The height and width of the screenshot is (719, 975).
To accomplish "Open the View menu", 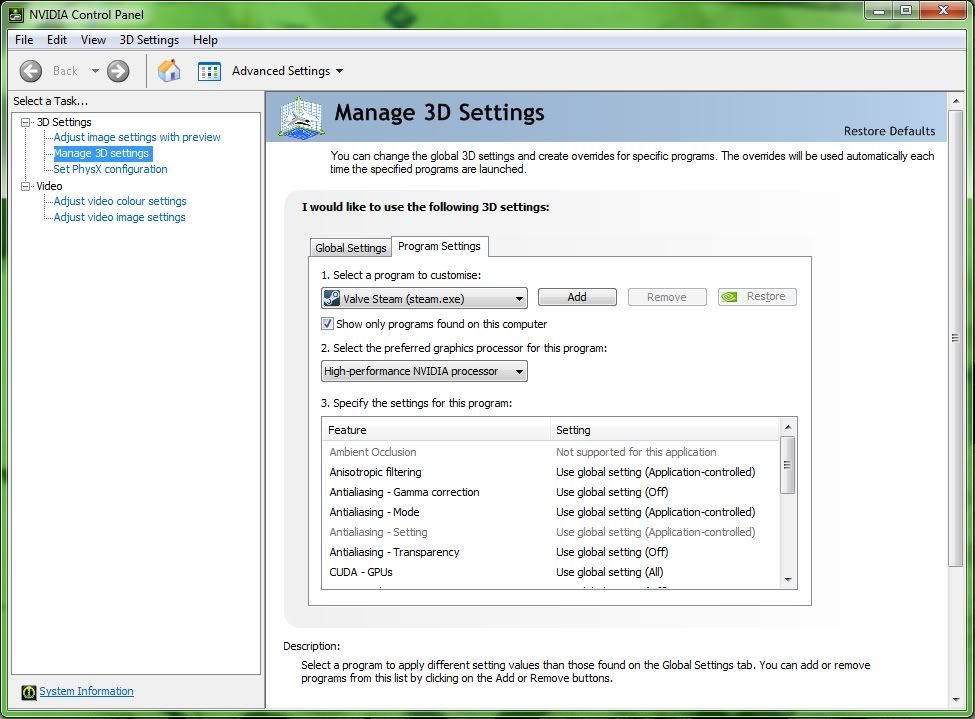I will [93, 40].
